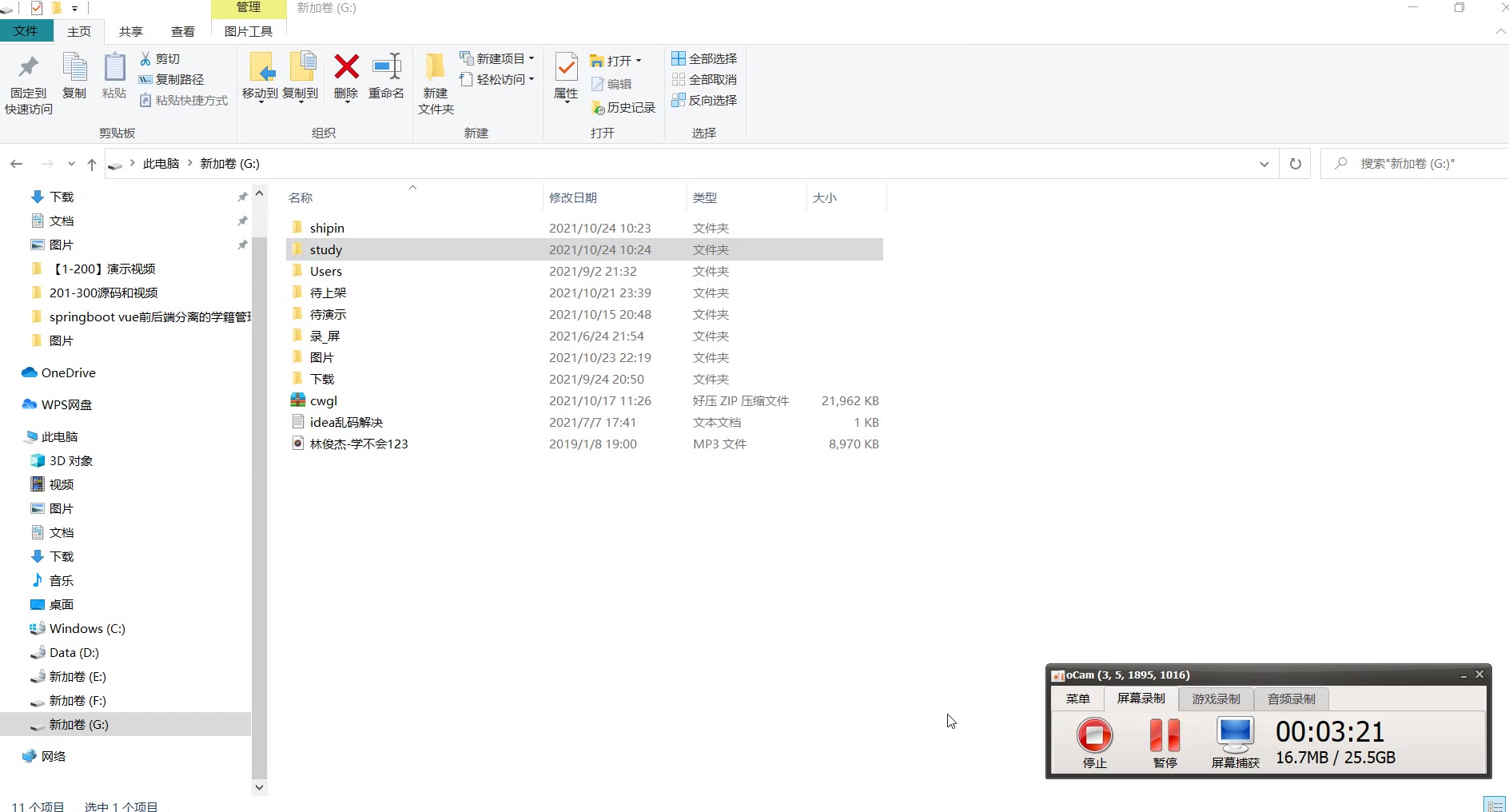The image size is (1509, 812).
Task: Switch to details view layout icon
Action: coord(1495,805)
